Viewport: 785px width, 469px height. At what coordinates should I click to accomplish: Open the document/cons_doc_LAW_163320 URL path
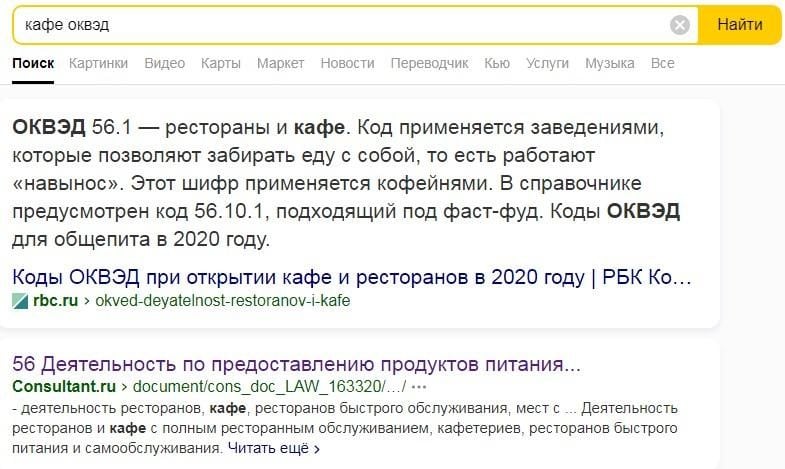click(x=270, y=386)
